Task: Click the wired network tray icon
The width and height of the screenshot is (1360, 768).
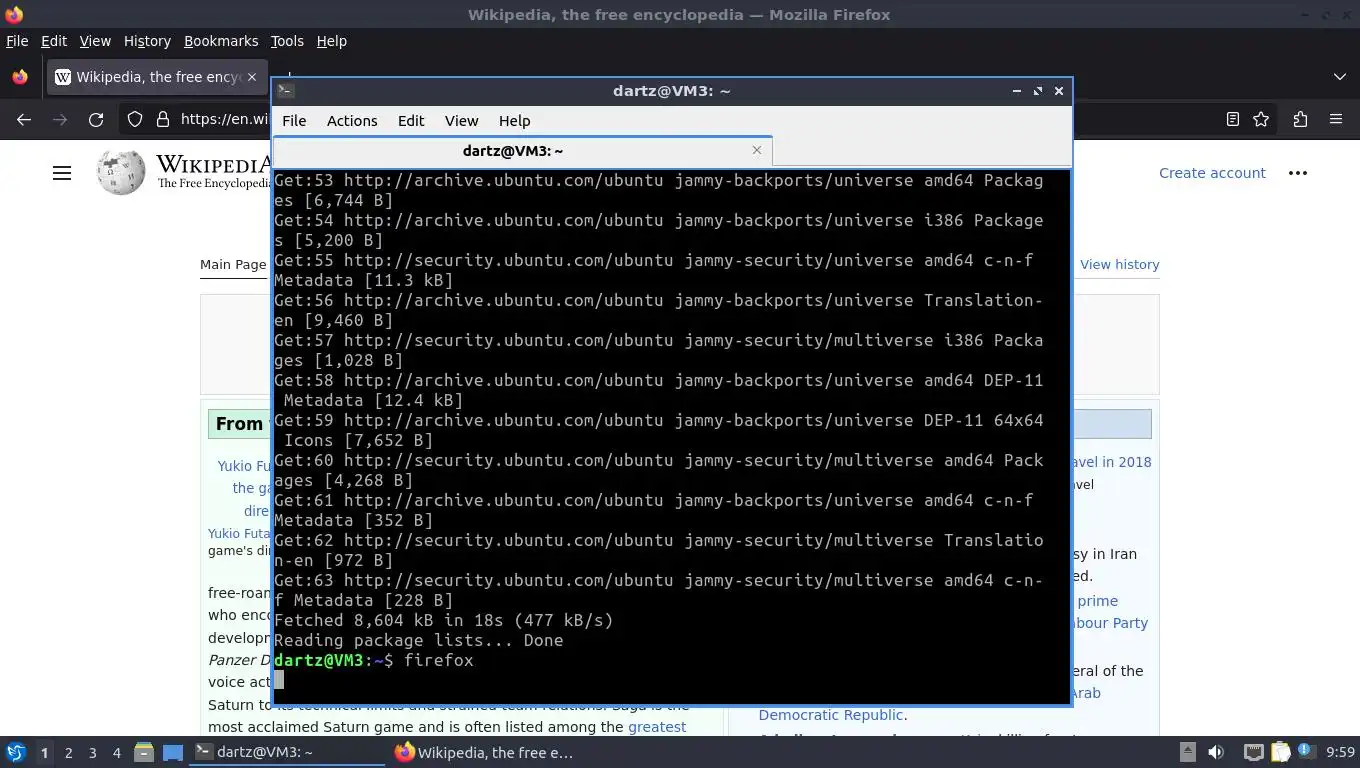Action: coord(1253,752)
